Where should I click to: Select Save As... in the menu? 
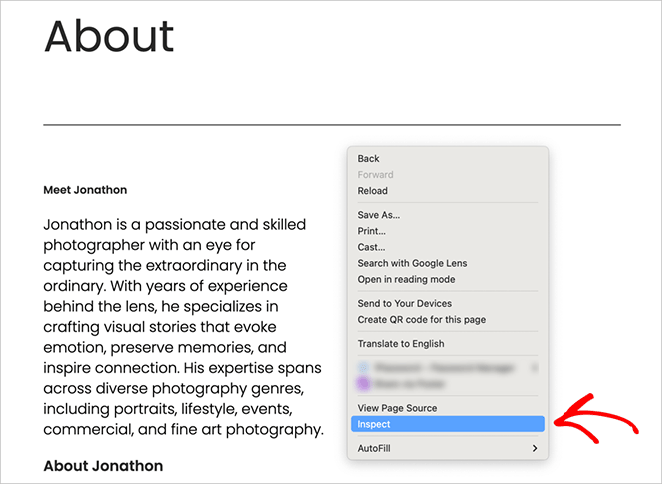(379, 215)
